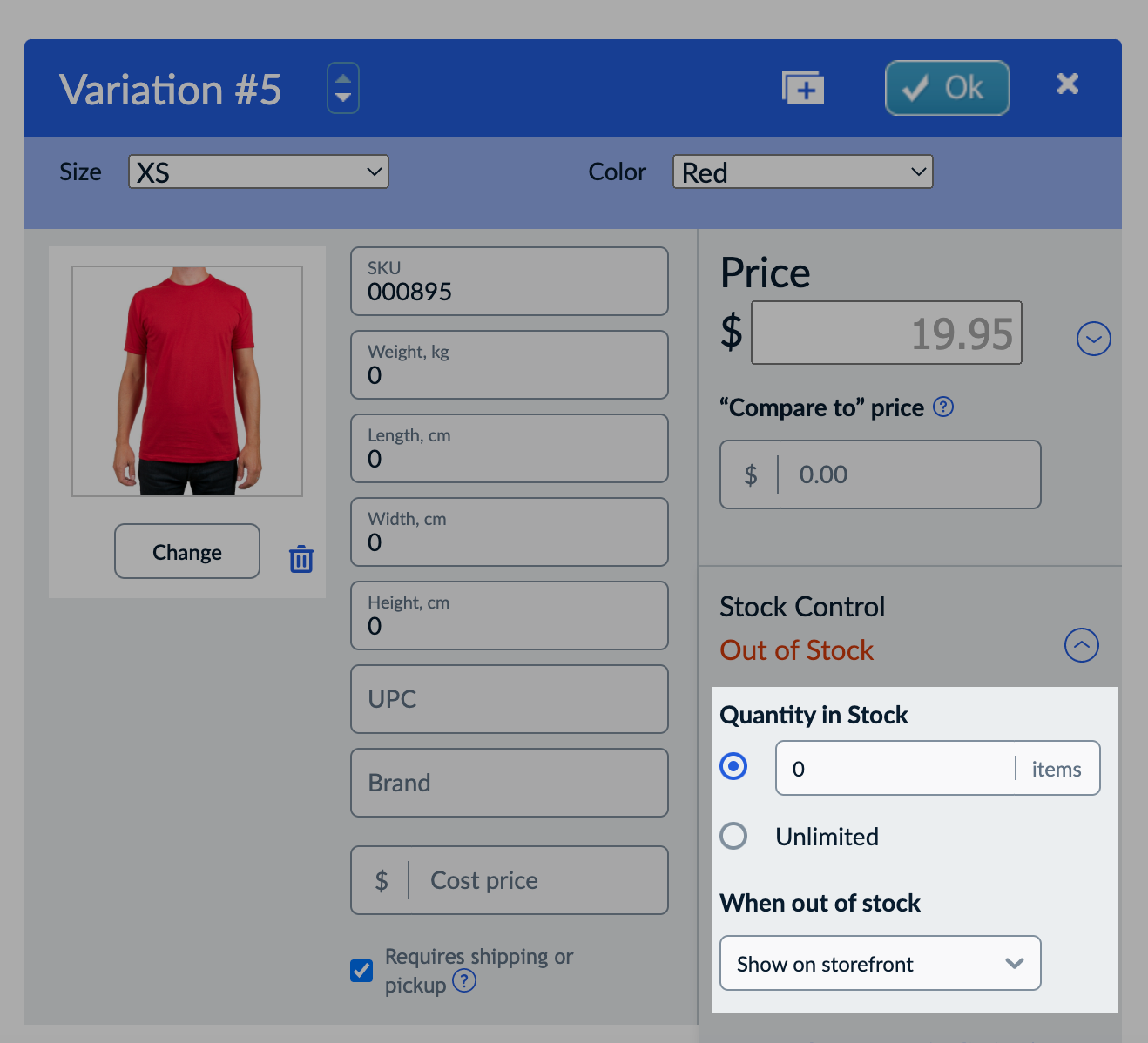
Task: Focus the SKU field containing 000895
Action: tap(510, 281)
